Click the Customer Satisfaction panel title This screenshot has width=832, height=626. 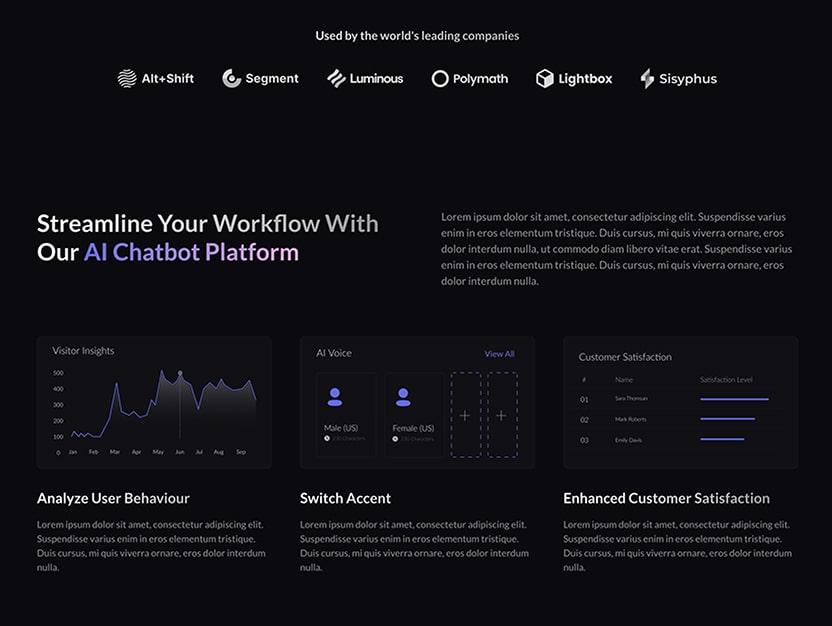pos(625,357)
